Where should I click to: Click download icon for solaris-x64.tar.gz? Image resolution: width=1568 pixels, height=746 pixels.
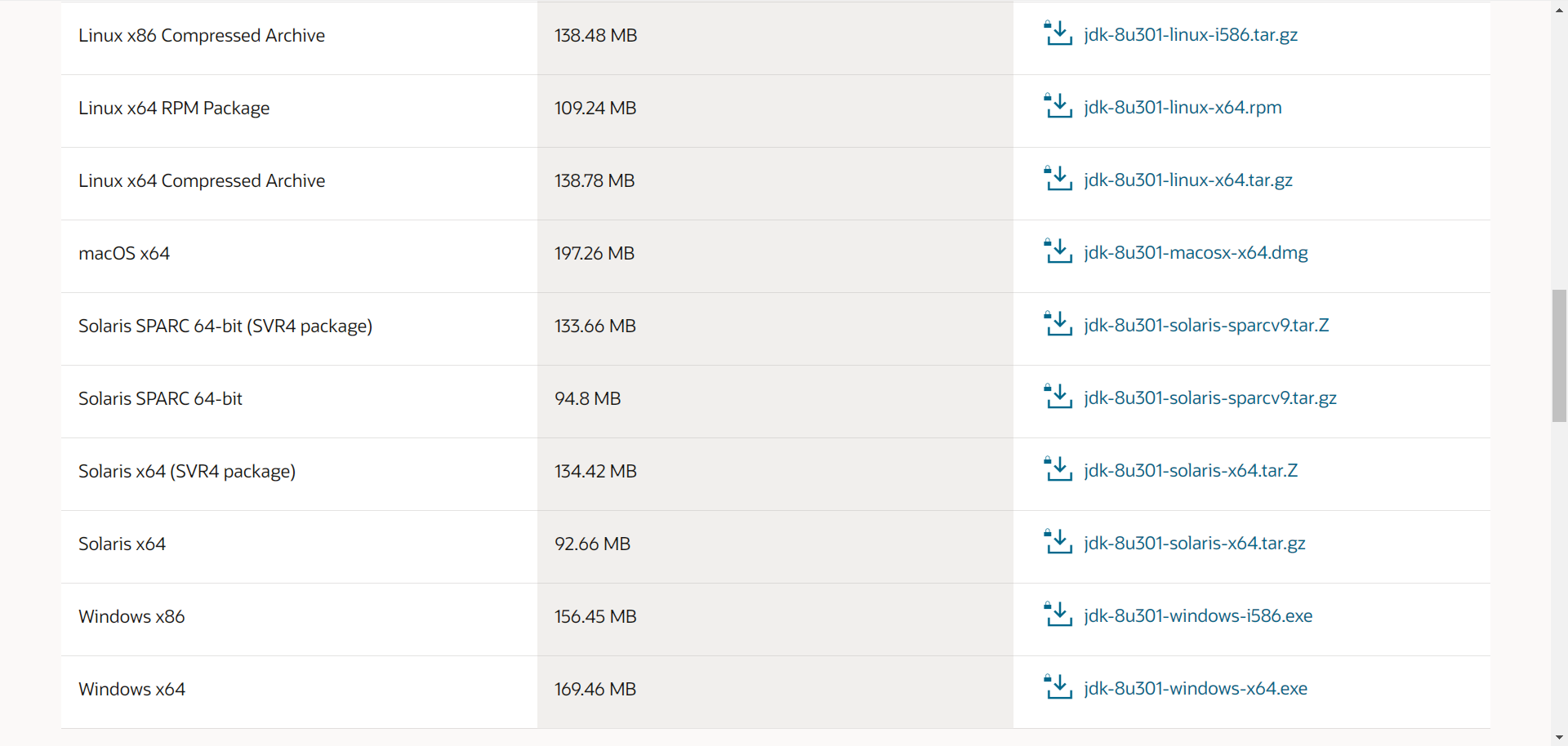[x=1058, y=542]
